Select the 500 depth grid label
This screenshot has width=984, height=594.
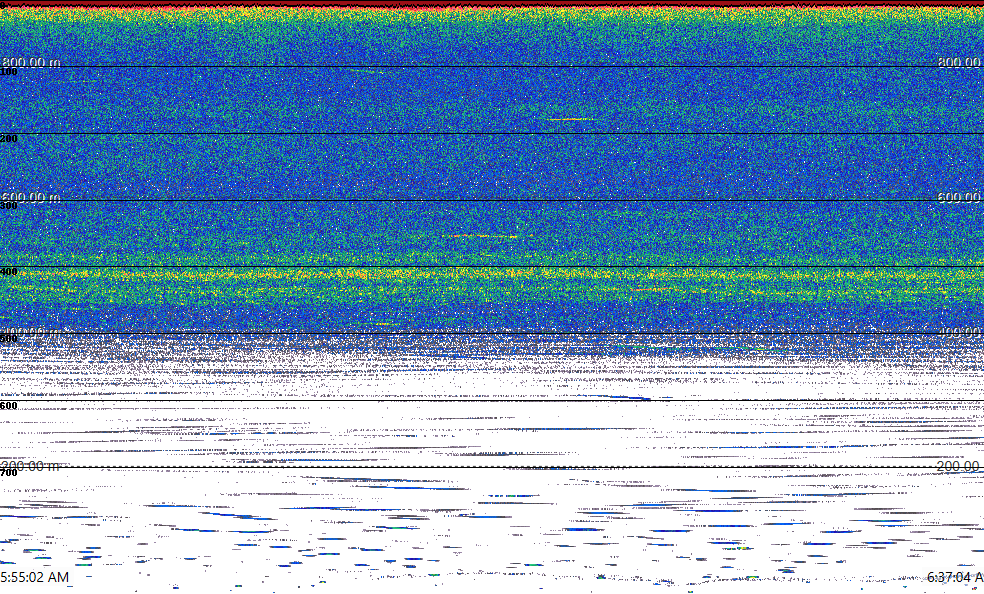tap(9, 339)
